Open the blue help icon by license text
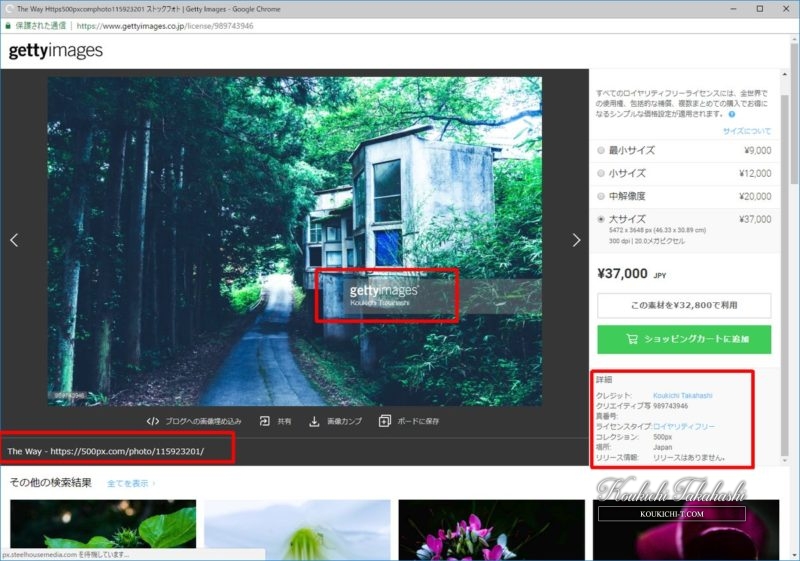This screenshot has height=561, width=800. pyautogui.click(x=732, y=114)
